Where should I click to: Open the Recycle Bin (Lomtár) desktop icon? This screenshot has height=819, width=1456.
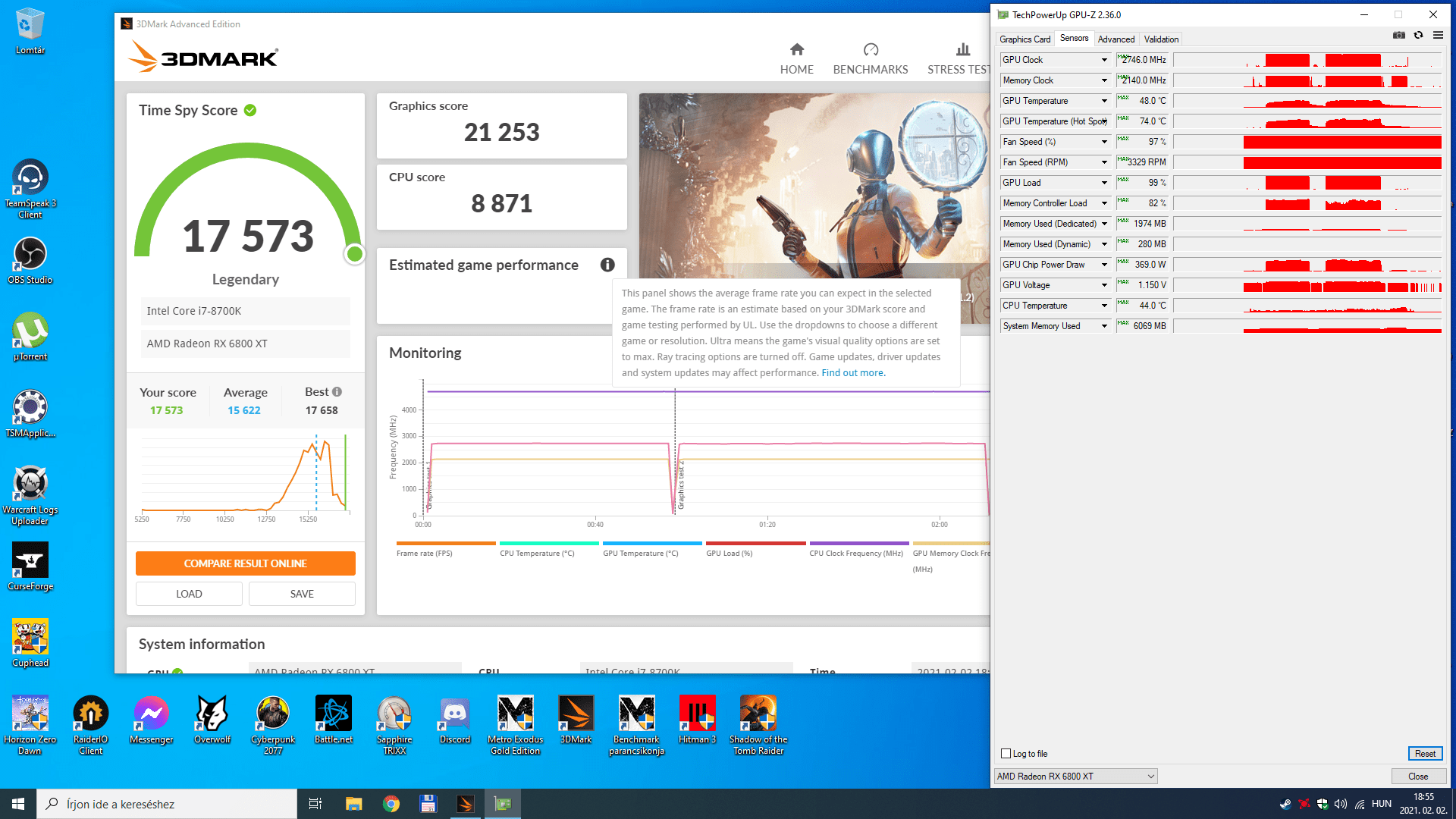pos(30,30)
